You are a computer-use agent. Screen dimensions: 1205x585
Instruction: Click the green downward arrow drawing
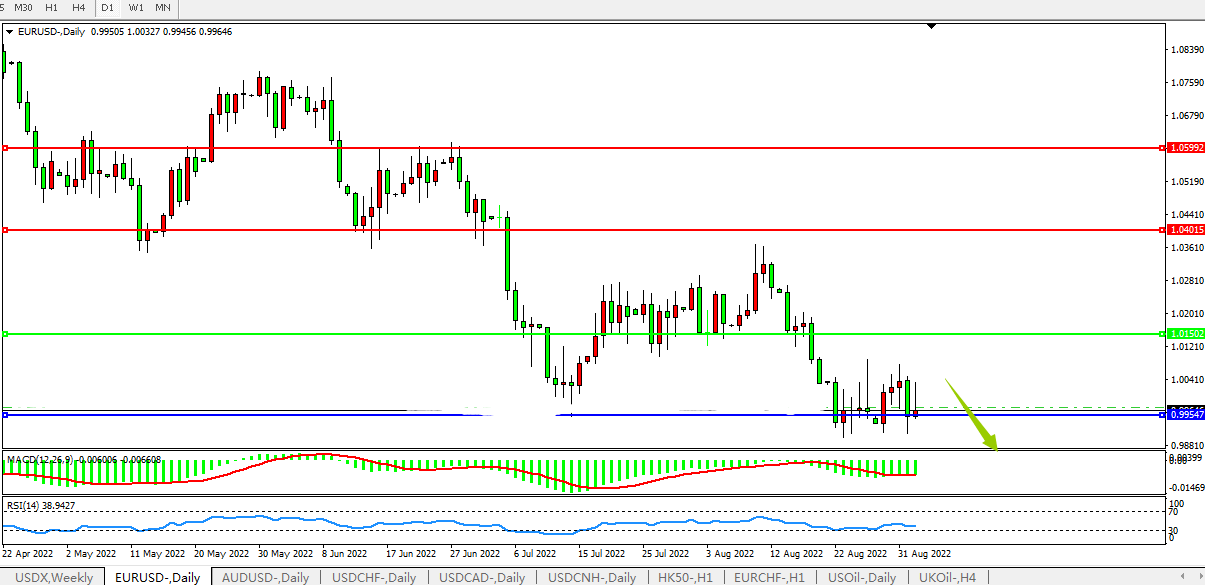click(971, 415)
